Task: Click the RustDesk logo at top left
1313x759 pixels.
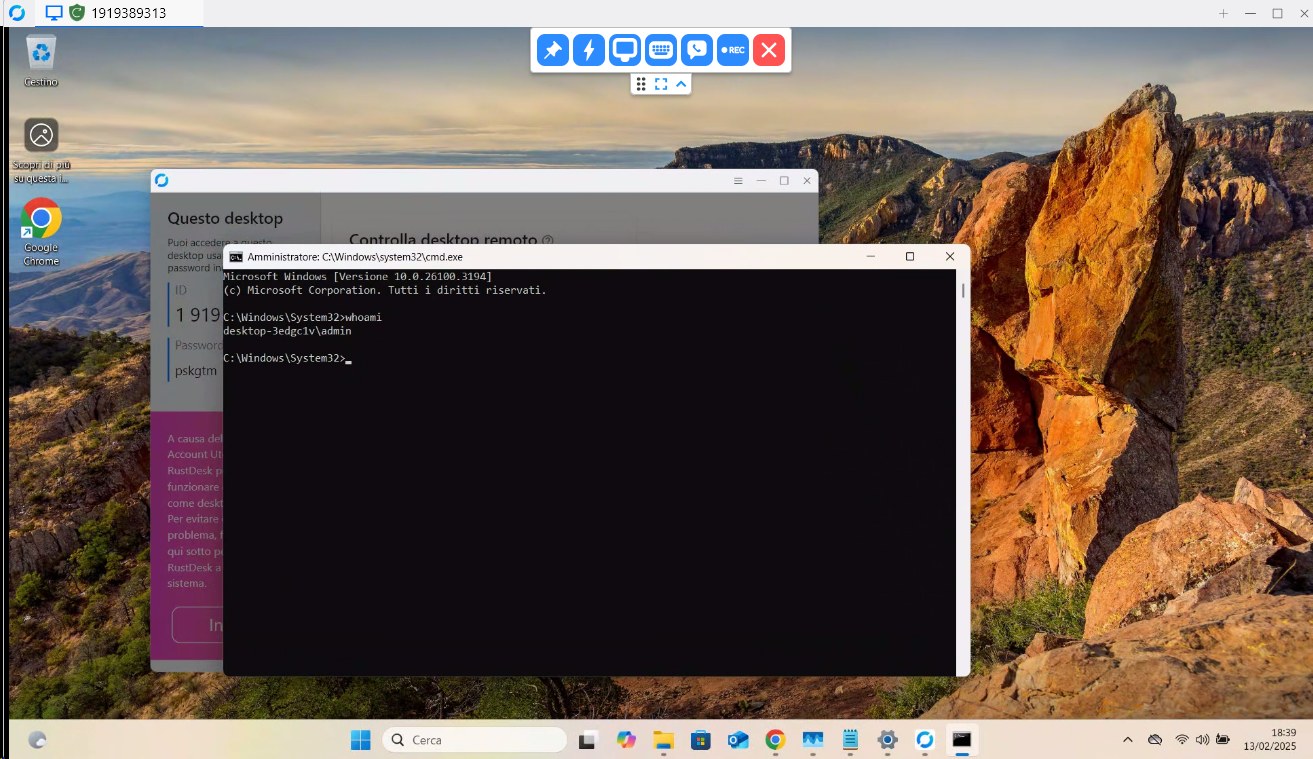Action: point(17,13)
